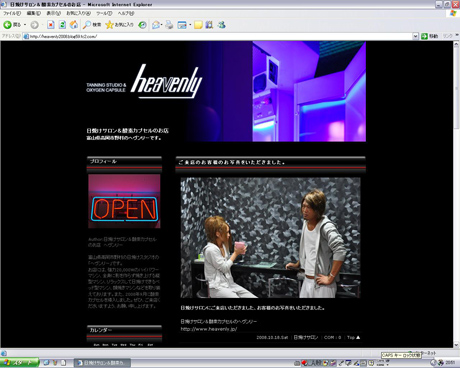Stop page loading with red X icon
Screen dimensions: 460x368
[51, 25]
